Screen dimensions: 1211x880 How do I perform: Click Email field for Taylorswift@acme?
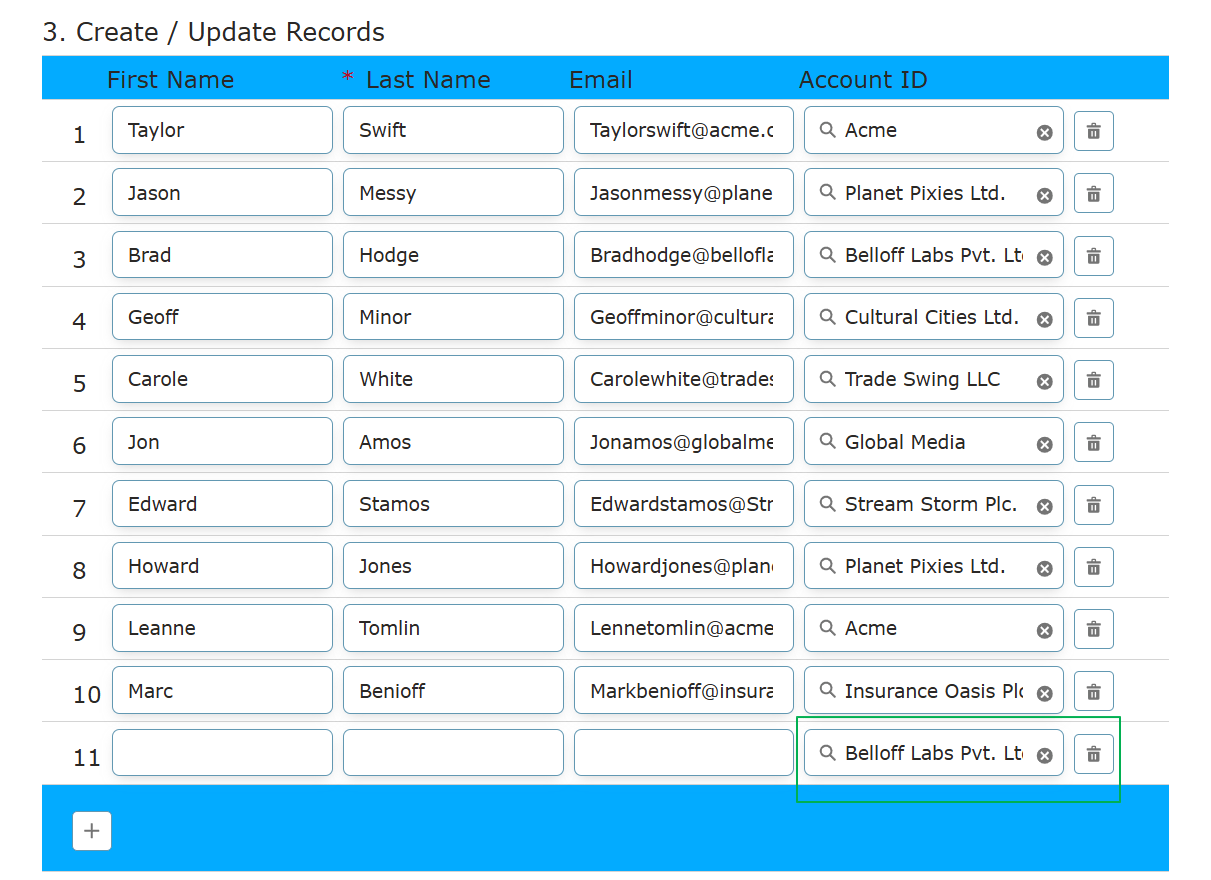click(684, 130)
